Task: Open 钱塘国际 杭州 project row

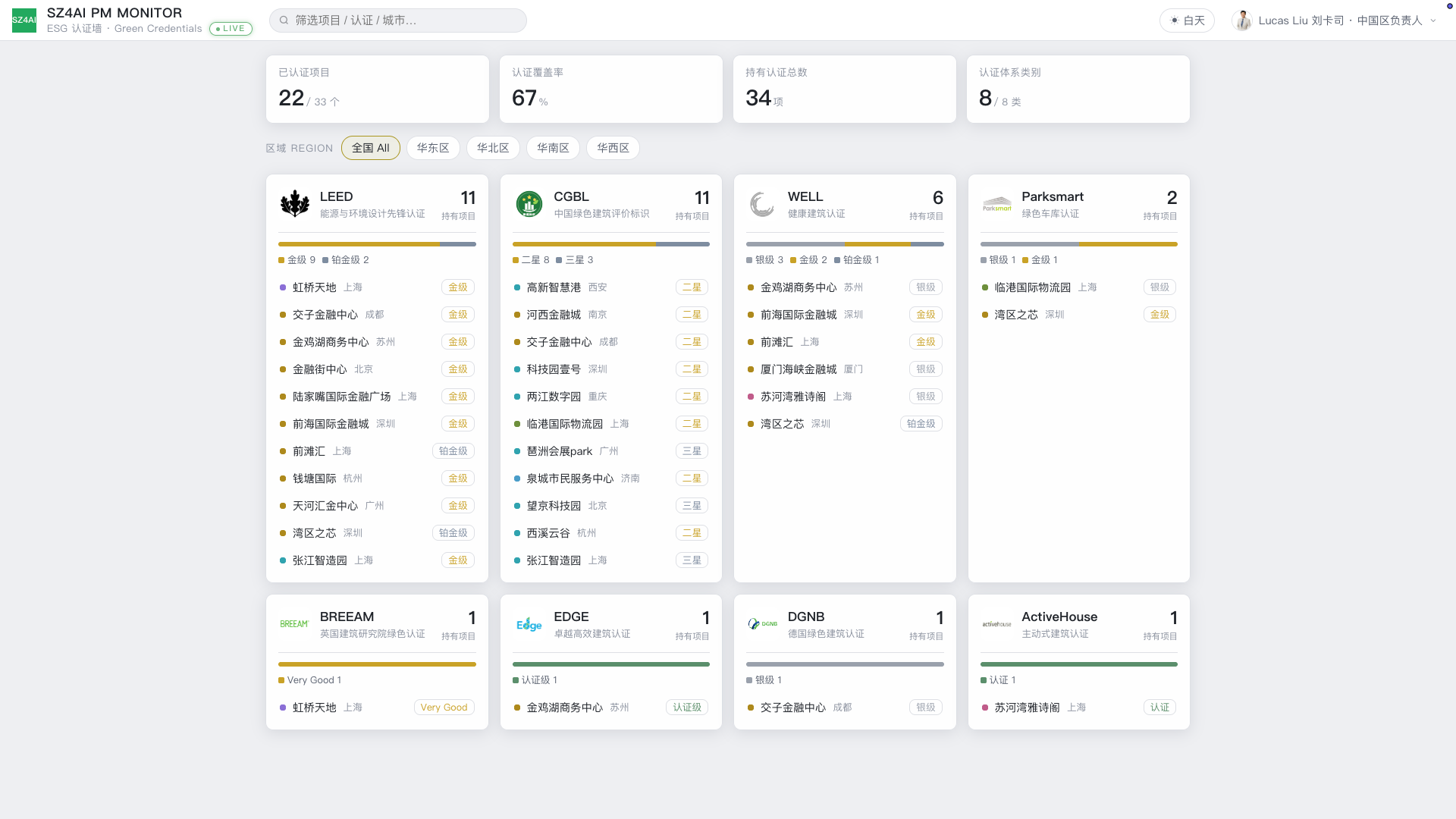Action: click(x=377, y=479)
